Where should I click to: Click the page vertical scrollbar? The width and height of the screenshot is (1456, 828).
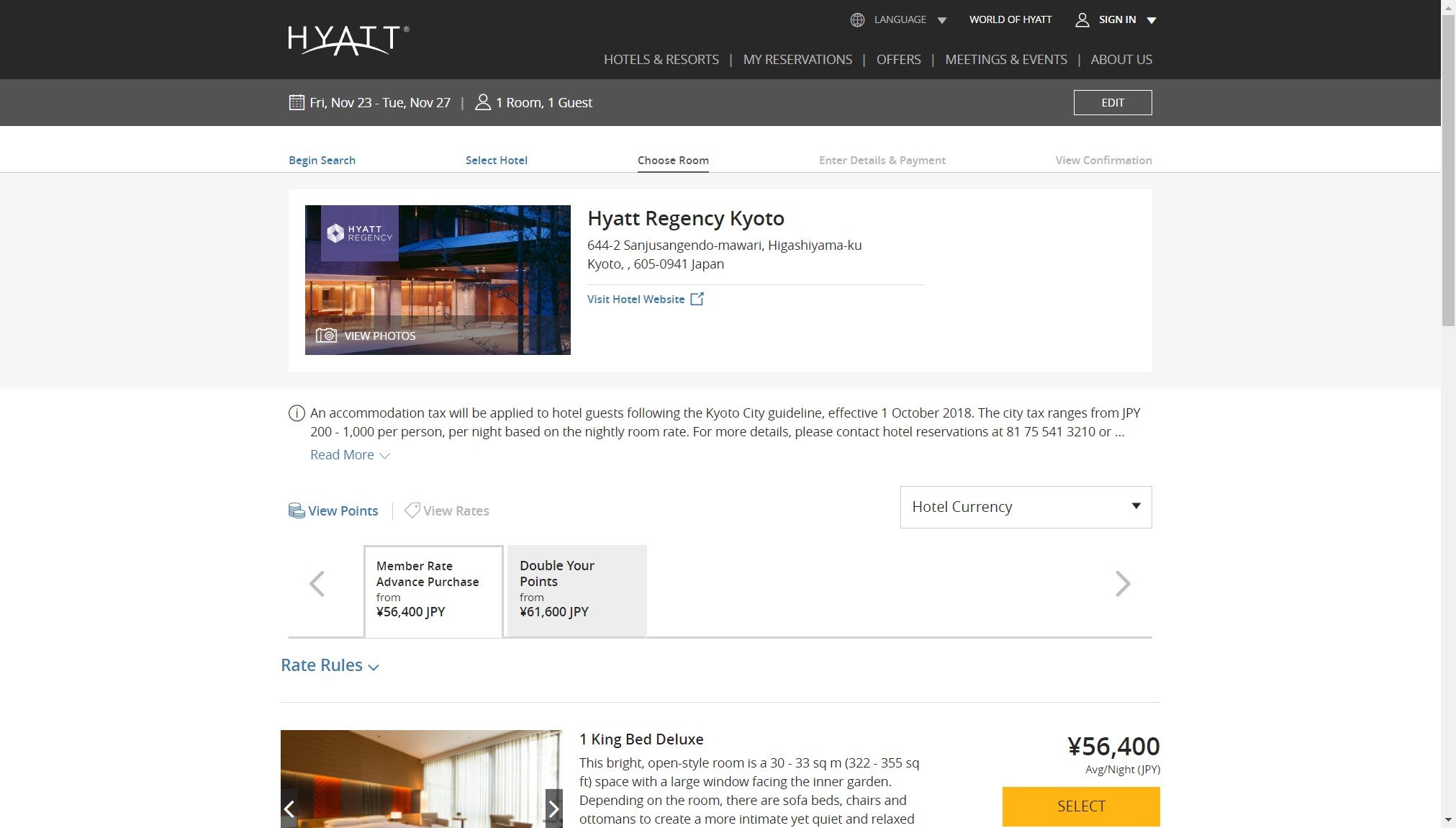(x=1448, y=170)
